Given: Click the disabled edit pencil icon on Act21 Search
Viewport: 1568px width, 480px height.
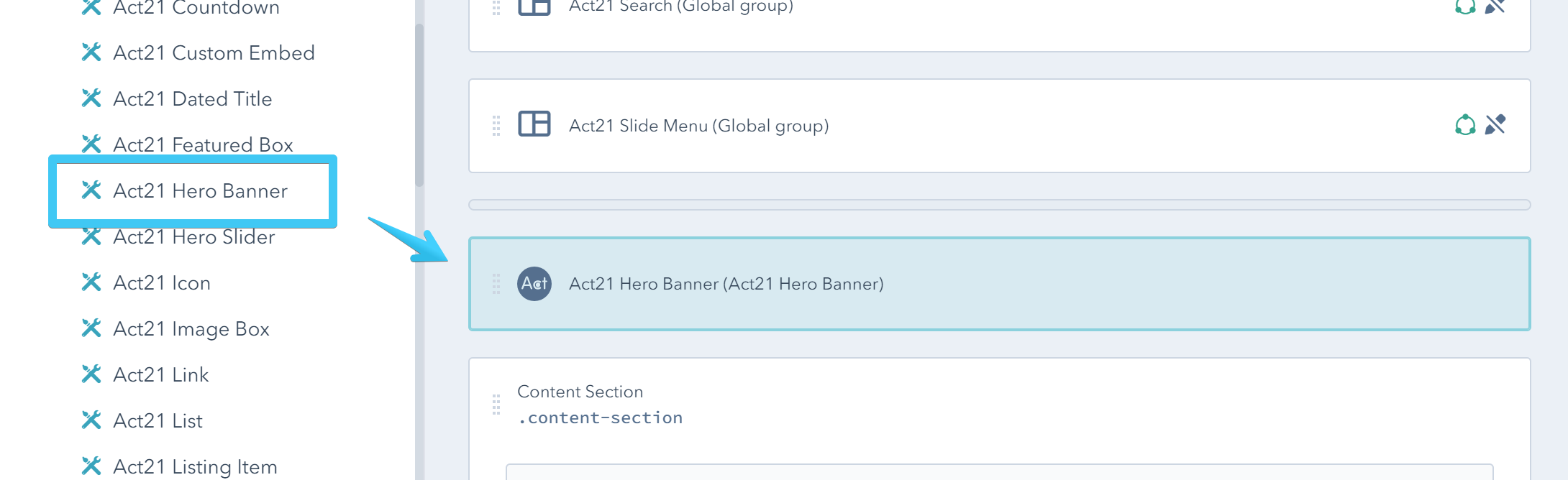Looking at the screenshot, I should pyautogui.click(x=1495, y=7).
